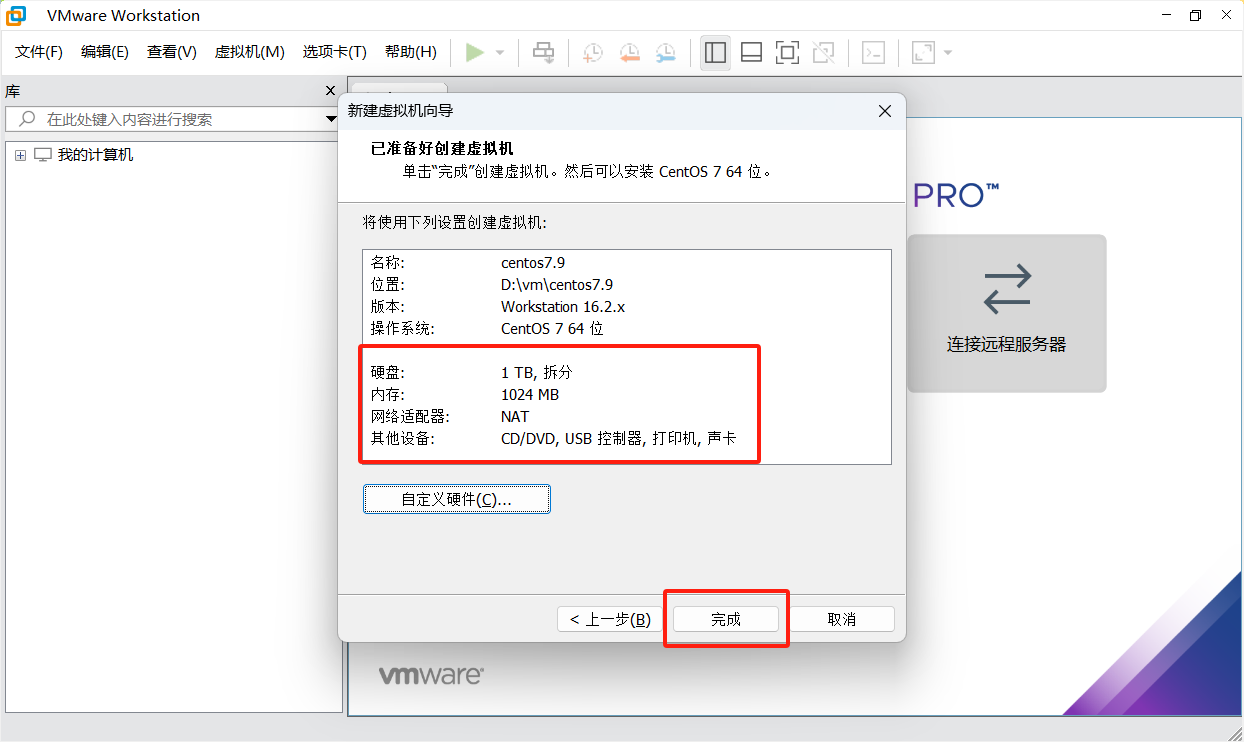Open the stretch display dropdown arrow
The image size is (1244, 742).
click(x=948, y=53)
